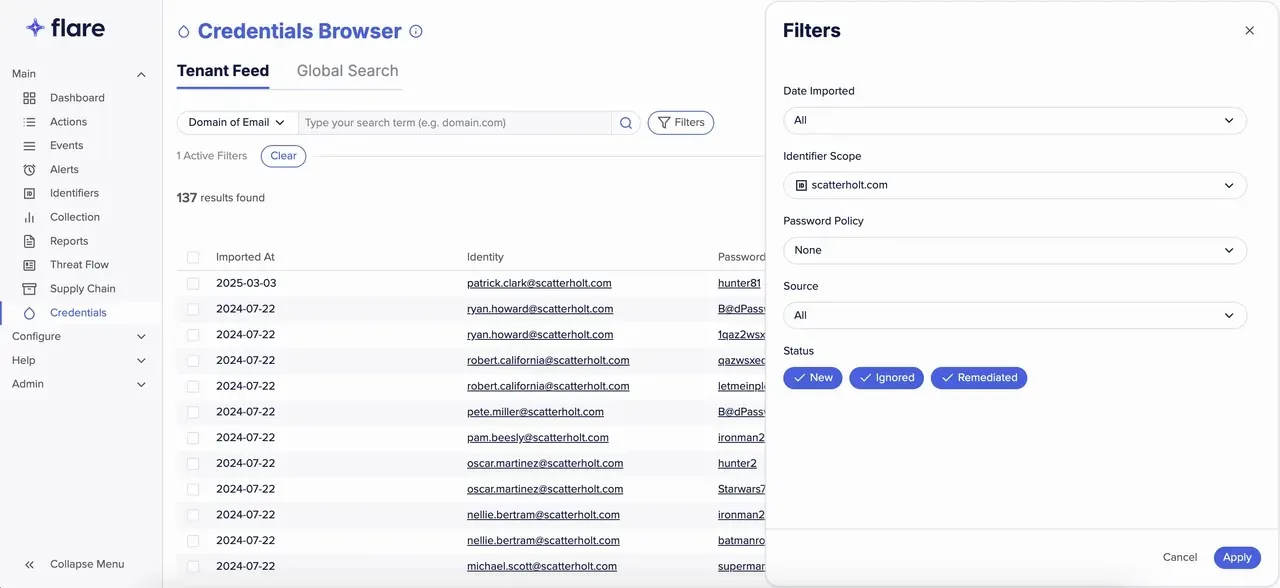Open Dashboard via its grid icon
Image resolution: width=1280 pixels, height=588 pixels.
[x=29, y=98]
